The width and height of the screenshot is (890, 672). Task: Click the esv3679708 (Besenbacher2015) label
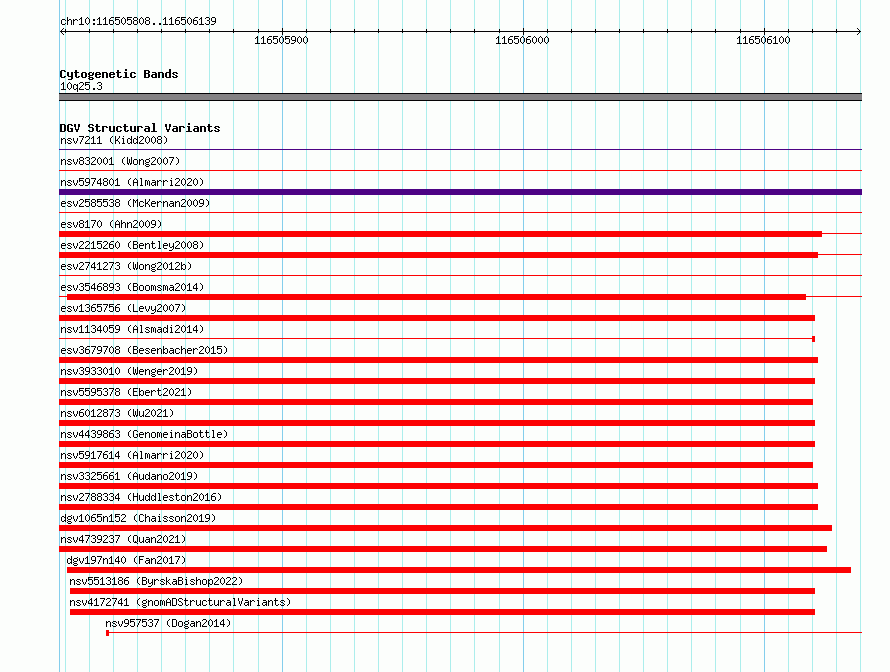tap(144, 350)
